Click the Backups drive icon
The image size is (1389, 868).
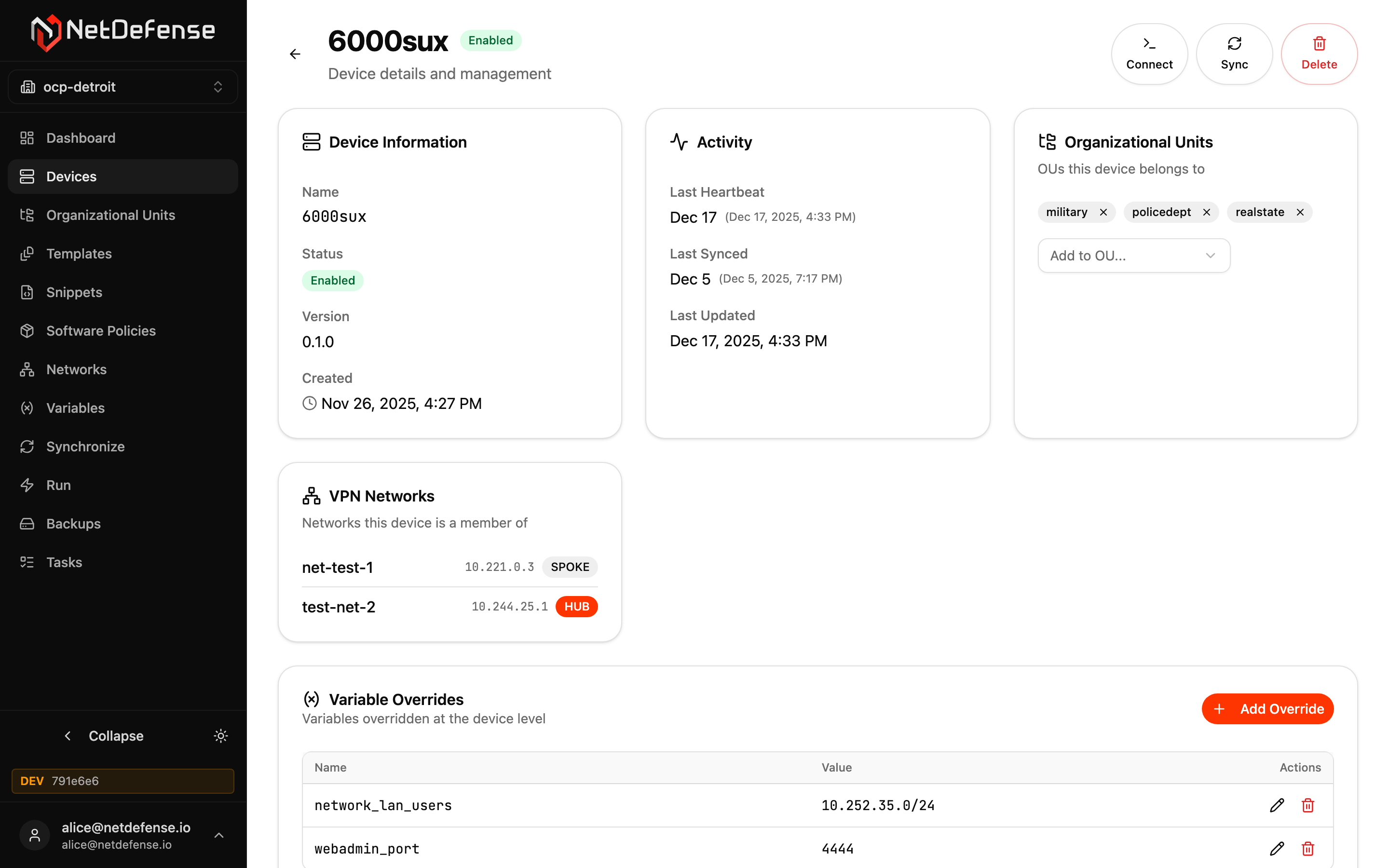point(27,524)
